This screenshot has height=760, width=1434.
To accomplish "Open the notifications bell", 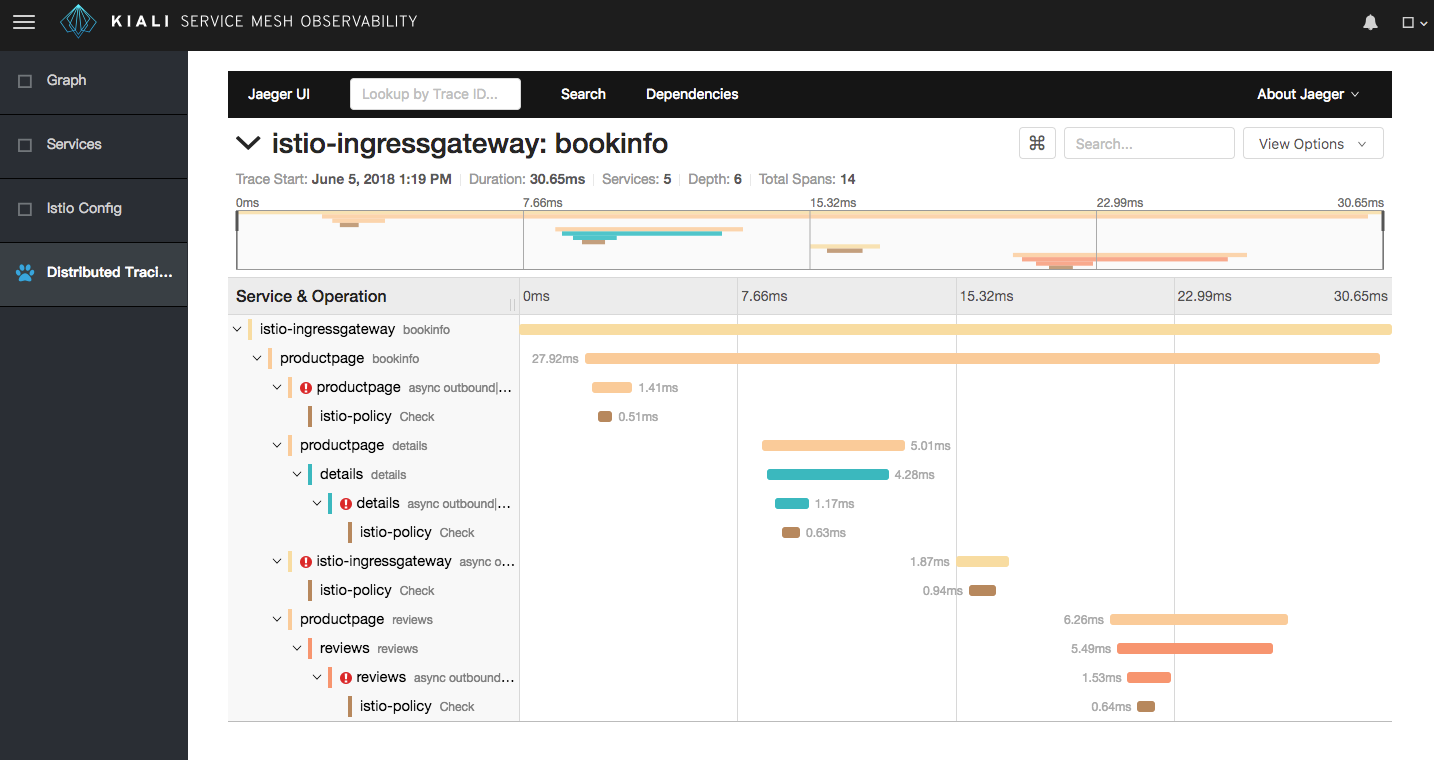I will (1371, 22).
